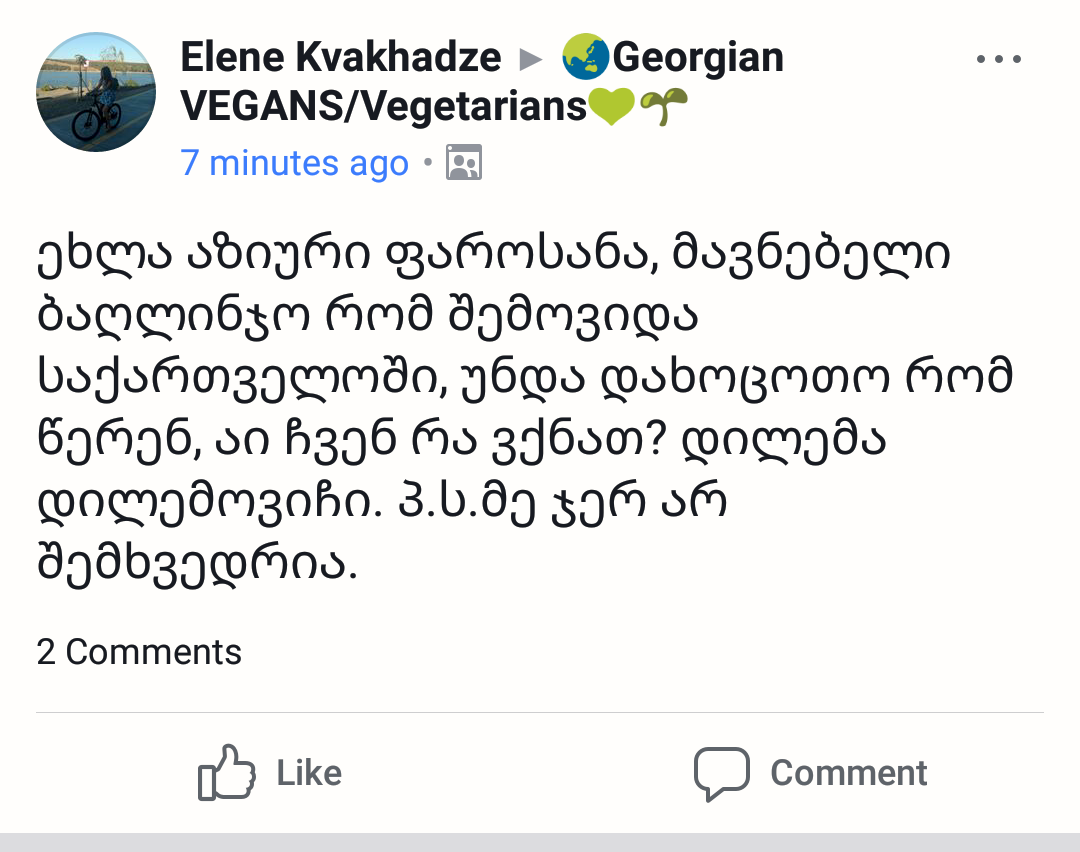This screenshot has height=852, width=1080.
Task: Click the globe emoji before Georgian
Action: (x=585, y=58)
